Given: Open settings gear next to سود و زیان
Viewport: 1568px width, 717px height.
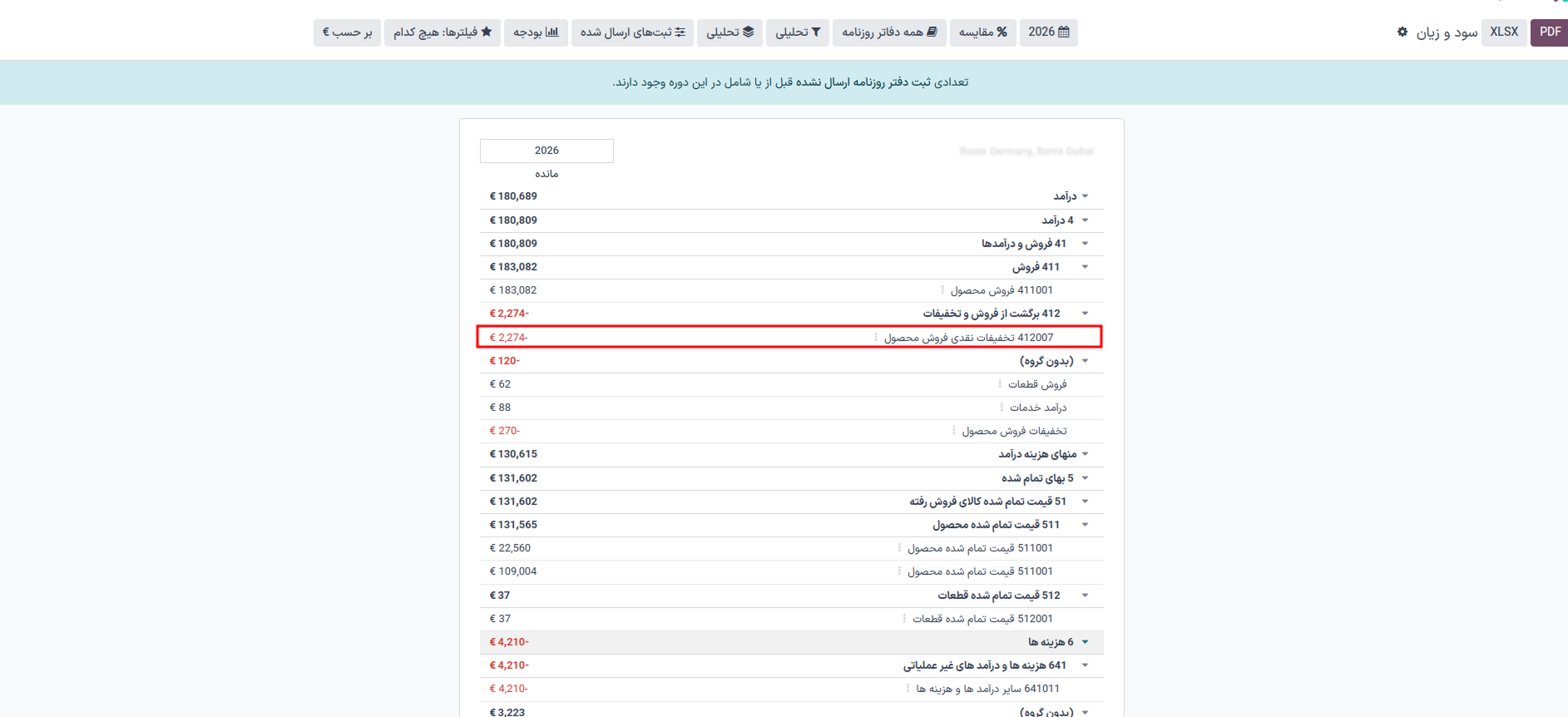Looking at the screenshot, I should pyautogui.click(x=1402, y=32).
